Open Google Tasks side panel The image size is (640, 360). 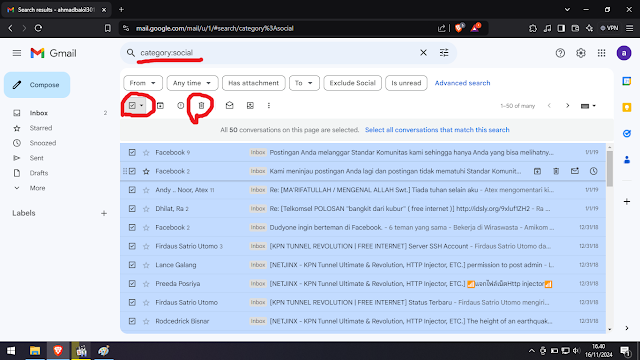coord(627,133)
